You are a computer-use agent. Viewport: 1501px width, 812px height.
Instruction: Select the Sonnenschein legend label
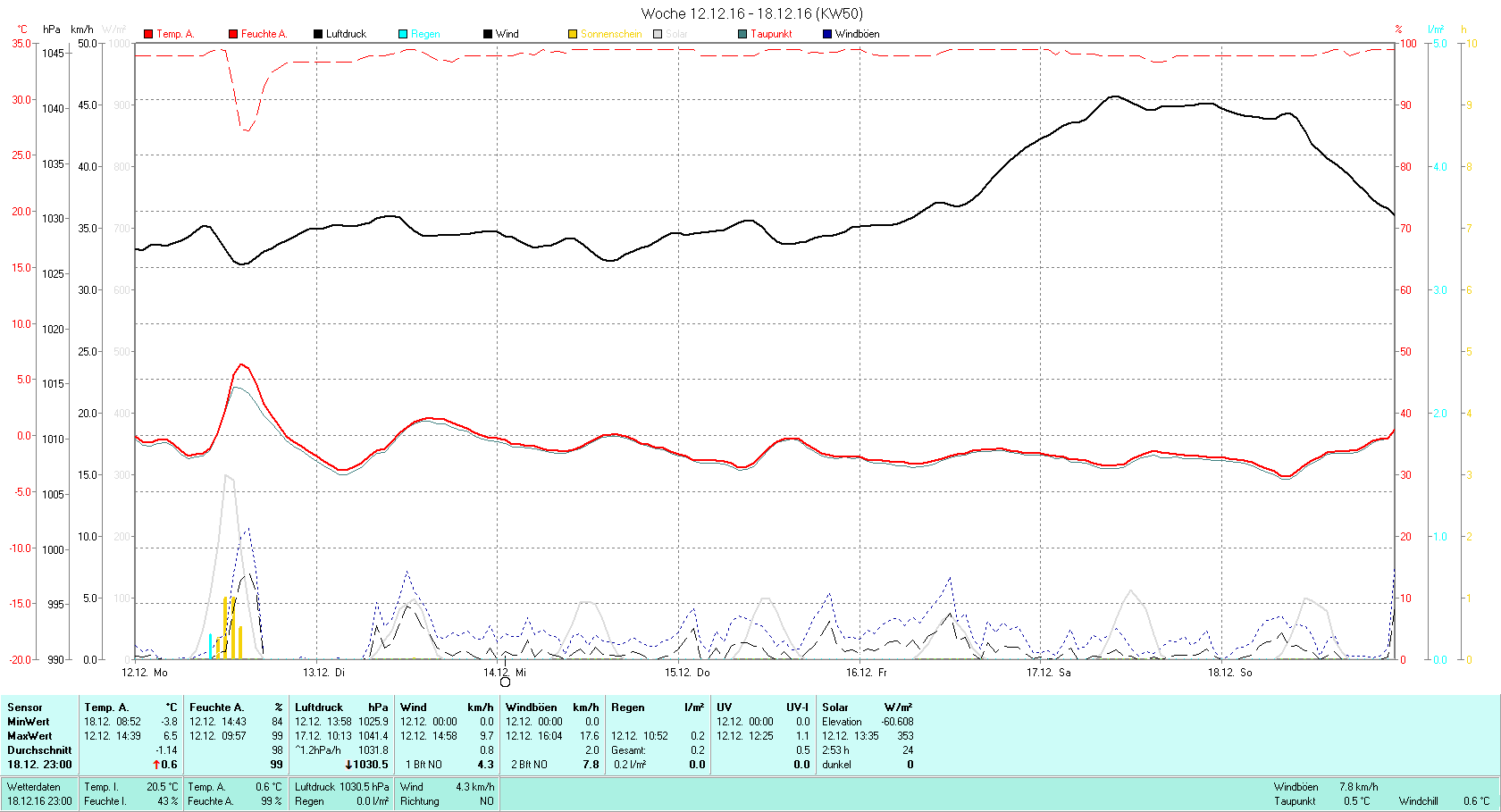tap(611, 34)
